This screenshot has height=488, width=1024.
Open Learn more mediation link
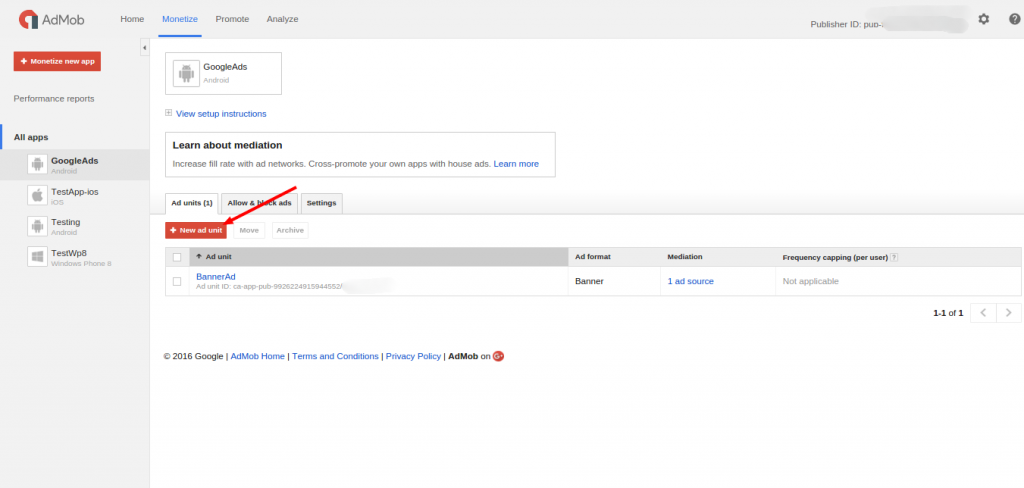pyautogui.click(x=516, y=164)
